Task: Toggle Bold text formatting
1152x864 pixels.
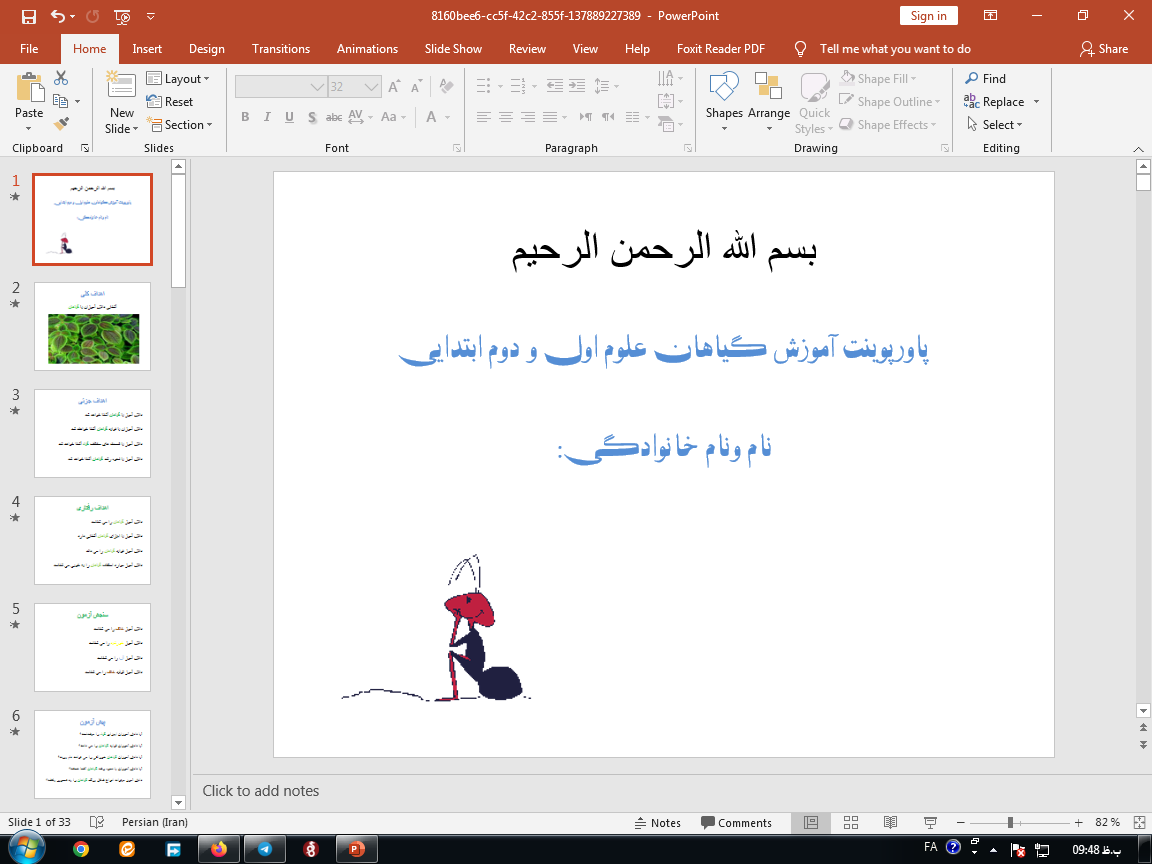Action: click(x=245, y=117)
